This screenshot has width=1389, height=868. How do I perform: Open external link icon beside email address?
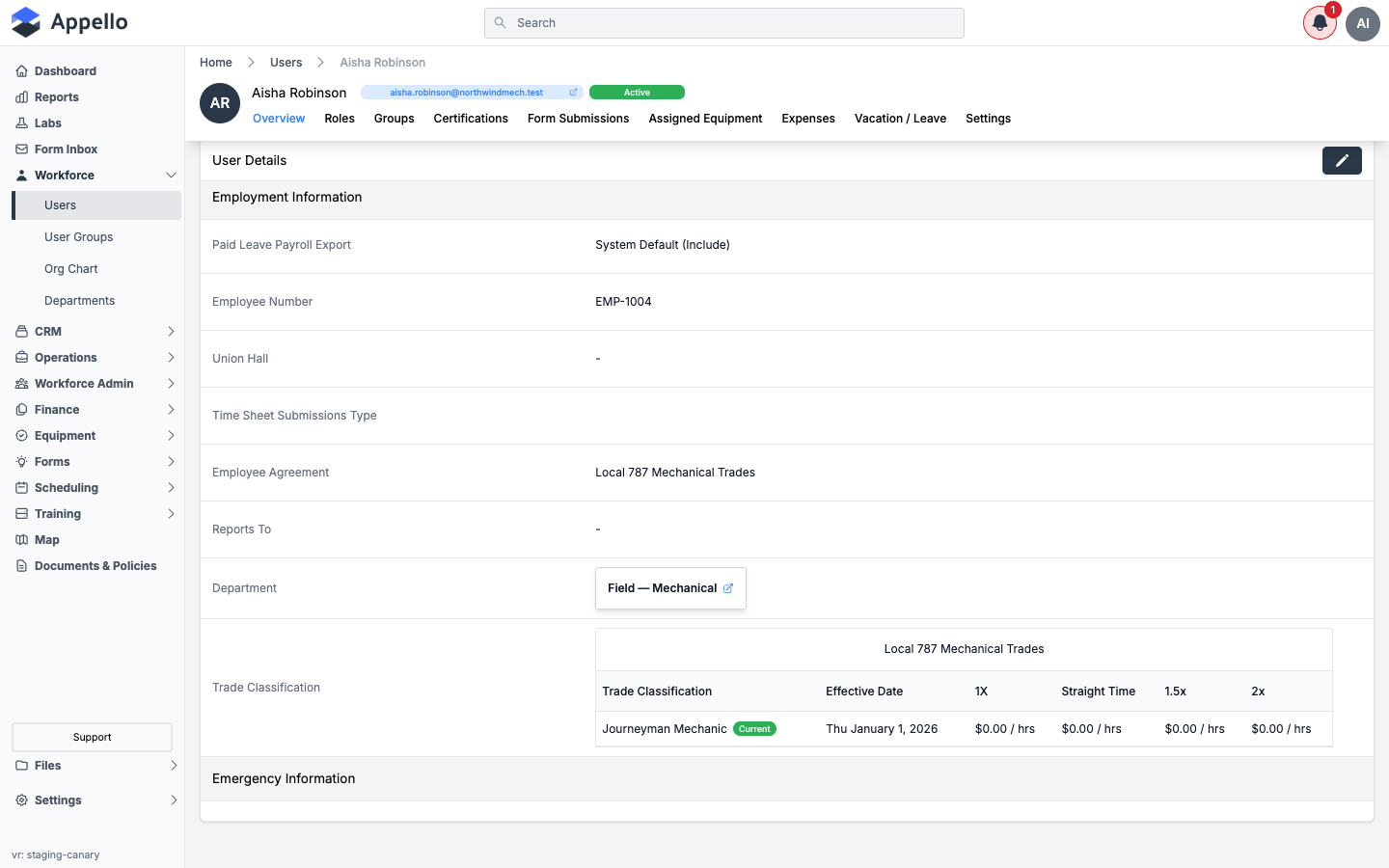573,93
